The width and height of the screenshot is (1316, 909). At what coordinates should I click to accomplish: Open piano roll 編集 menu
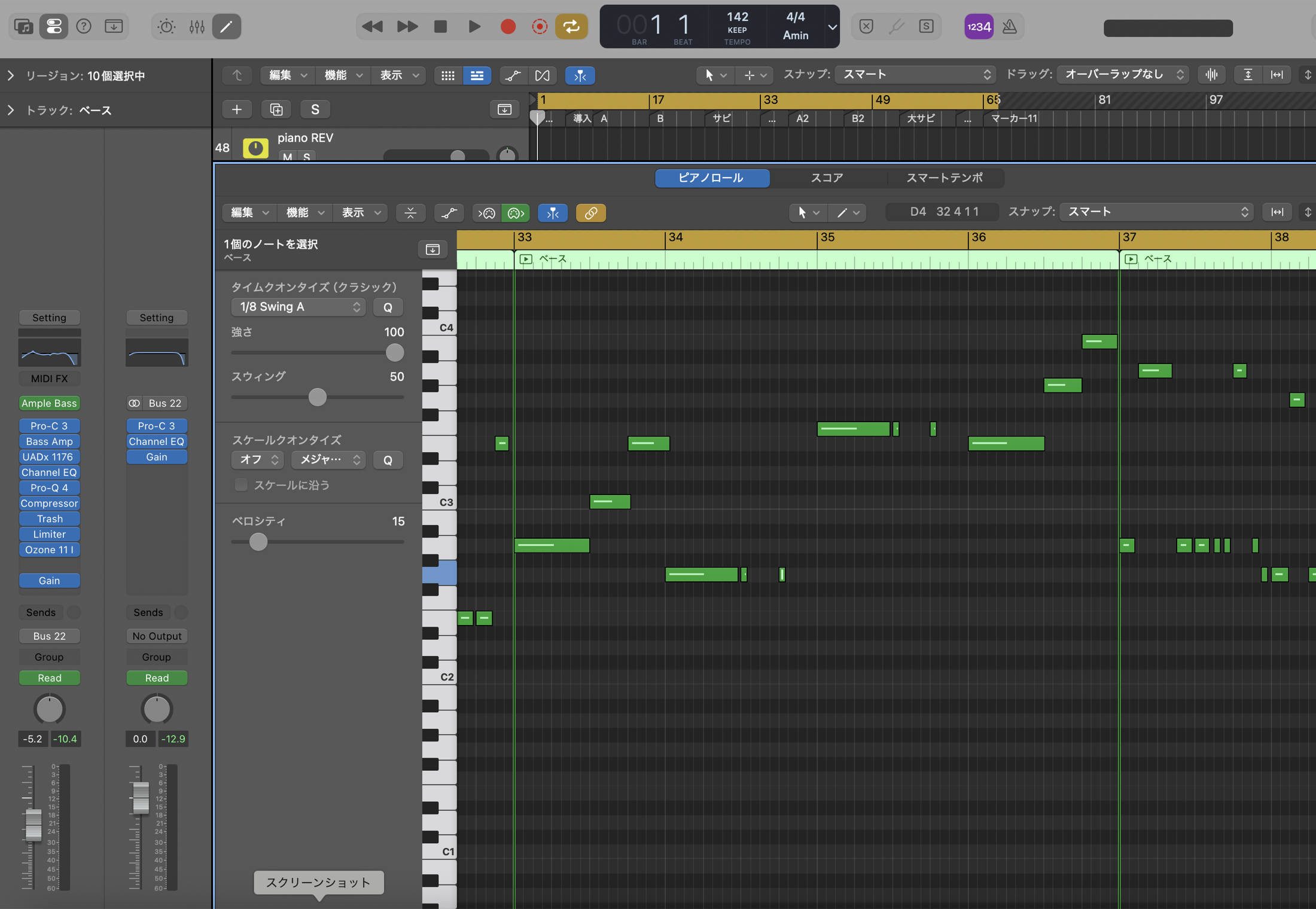[249, 213]
